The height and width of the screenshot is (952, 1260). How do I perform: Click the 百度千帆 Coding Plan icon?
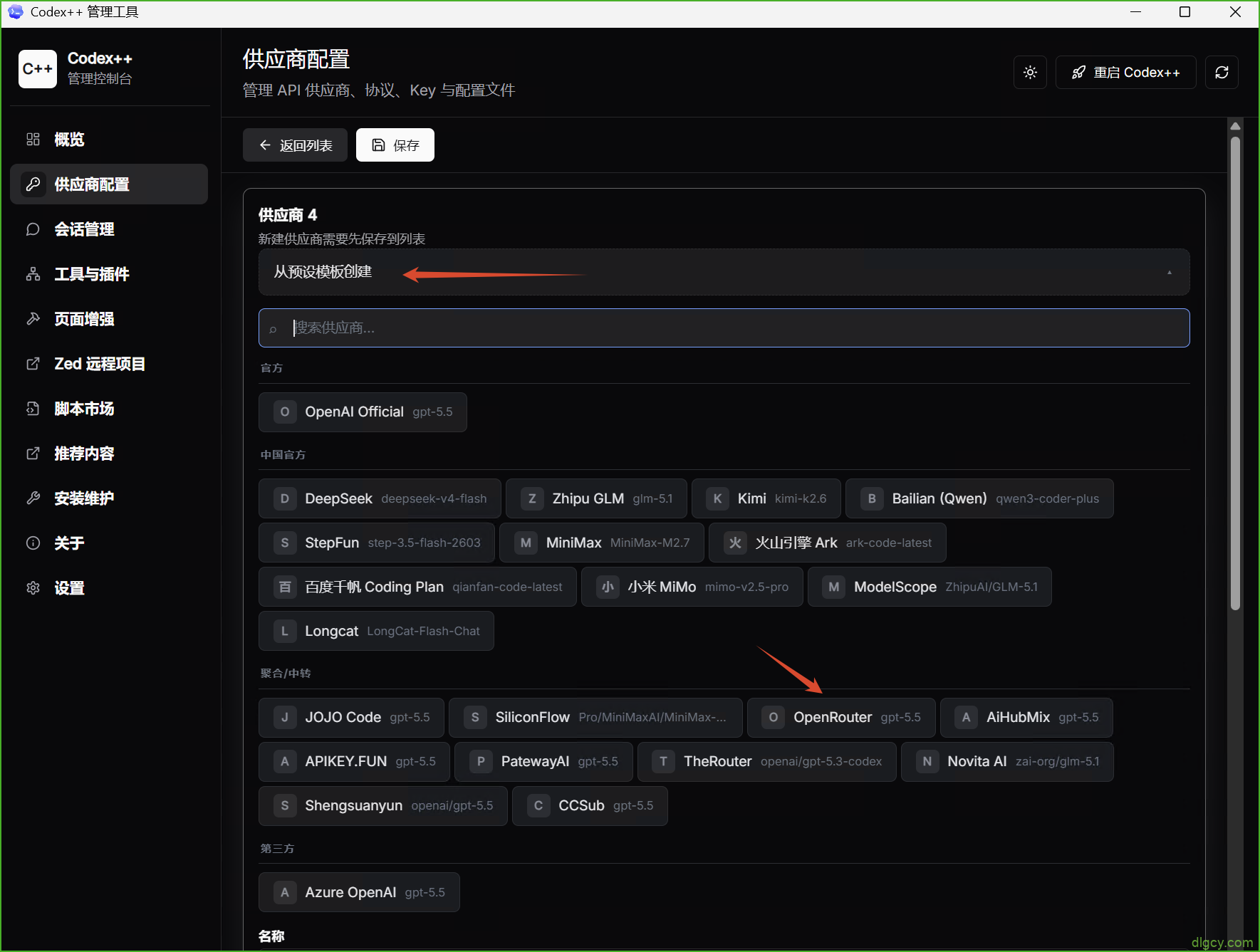point(285,587)
